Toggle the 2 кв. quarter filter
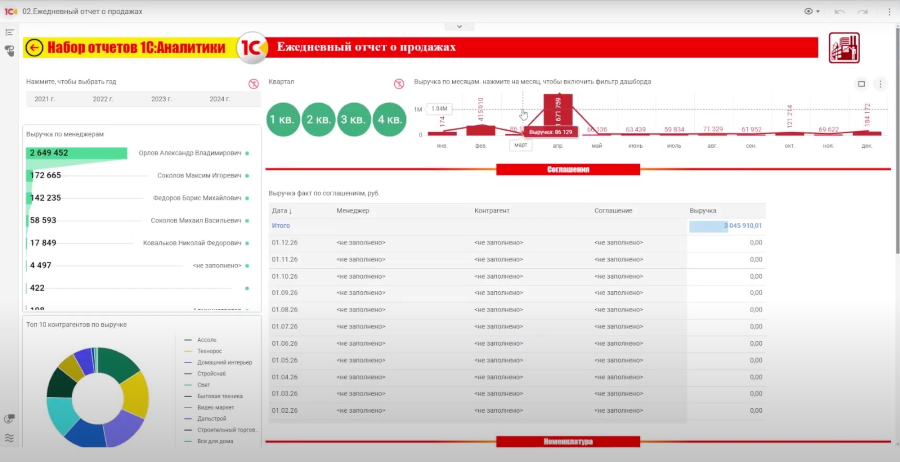900x462 pixels. pos(319,119)
